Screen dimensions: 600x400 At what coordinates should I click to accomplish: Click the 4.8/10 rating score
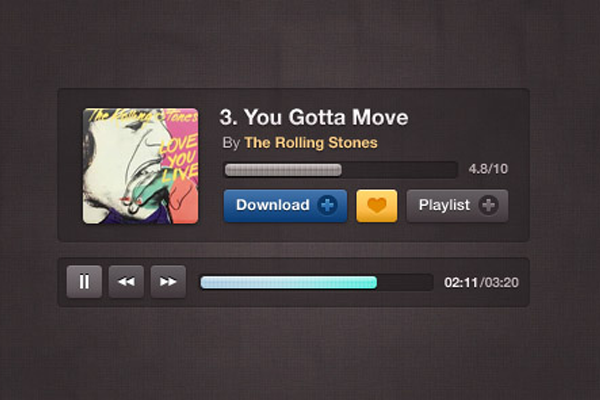[488, 169]
